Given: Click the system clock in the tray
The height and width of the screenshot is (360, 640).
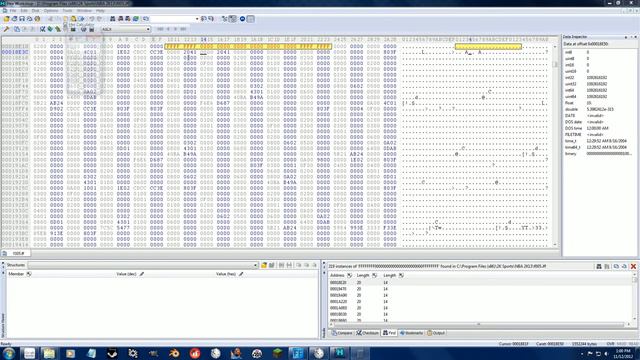Looking at the screenshot, I should coord(624,353).
